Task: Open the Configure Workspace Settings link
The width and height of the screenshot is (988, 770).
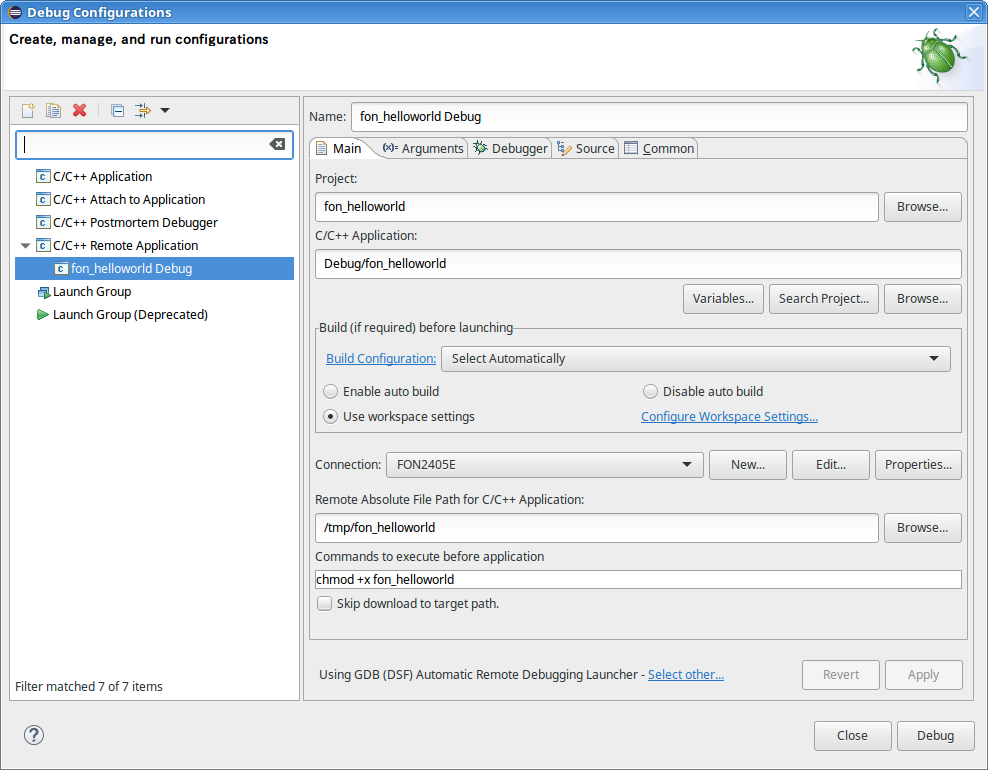Action: click(729, 417)
